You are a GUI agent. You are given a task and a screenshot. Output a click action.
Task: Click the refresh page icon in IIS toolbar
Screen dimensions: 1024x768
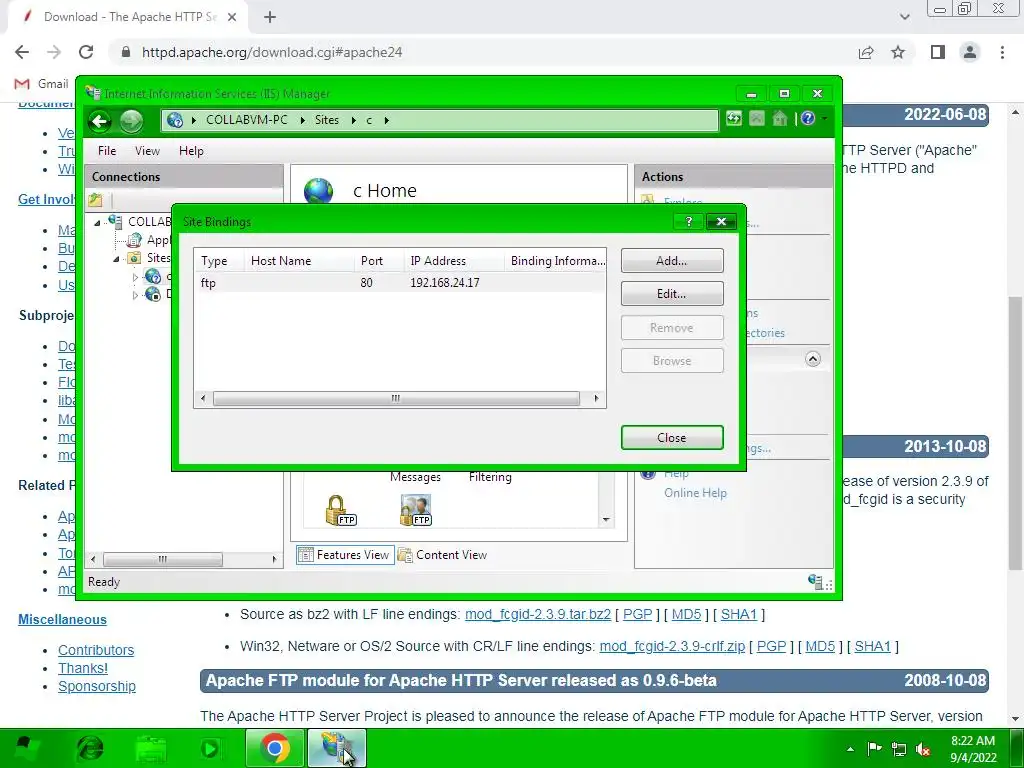(x=733, y=118)
